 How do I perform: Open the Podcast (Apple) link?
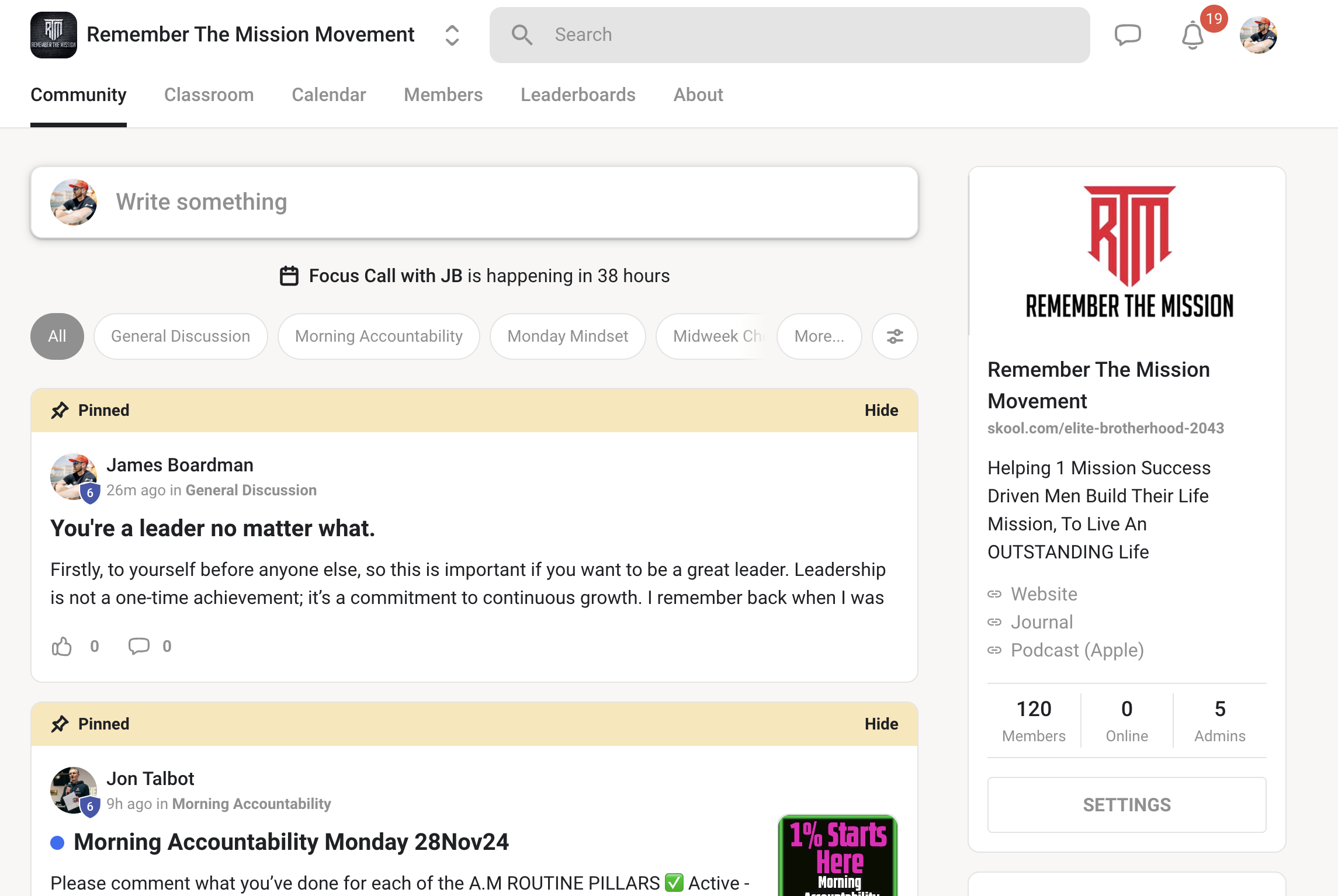pyautogui.click(x=1077, y=650)
